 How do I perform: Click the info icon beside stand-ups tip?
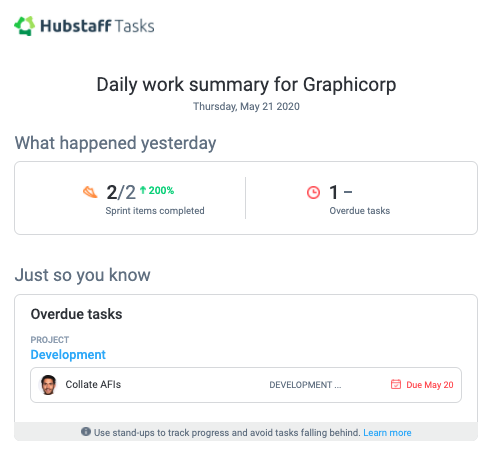[x=86, y=432]
